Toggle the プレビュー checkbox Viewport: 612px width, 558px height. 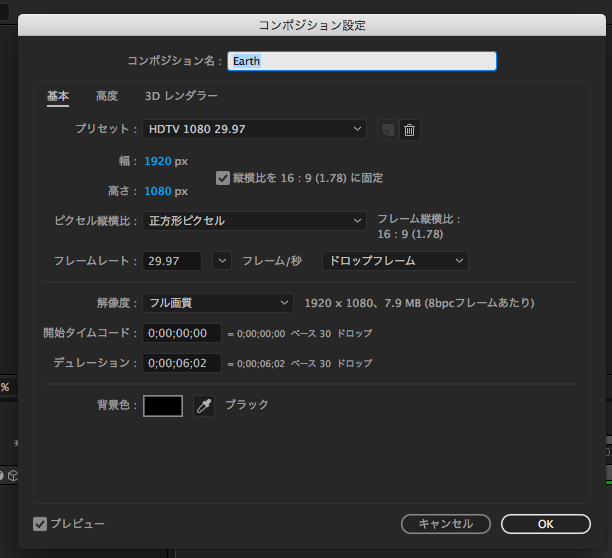click(40, 524)
